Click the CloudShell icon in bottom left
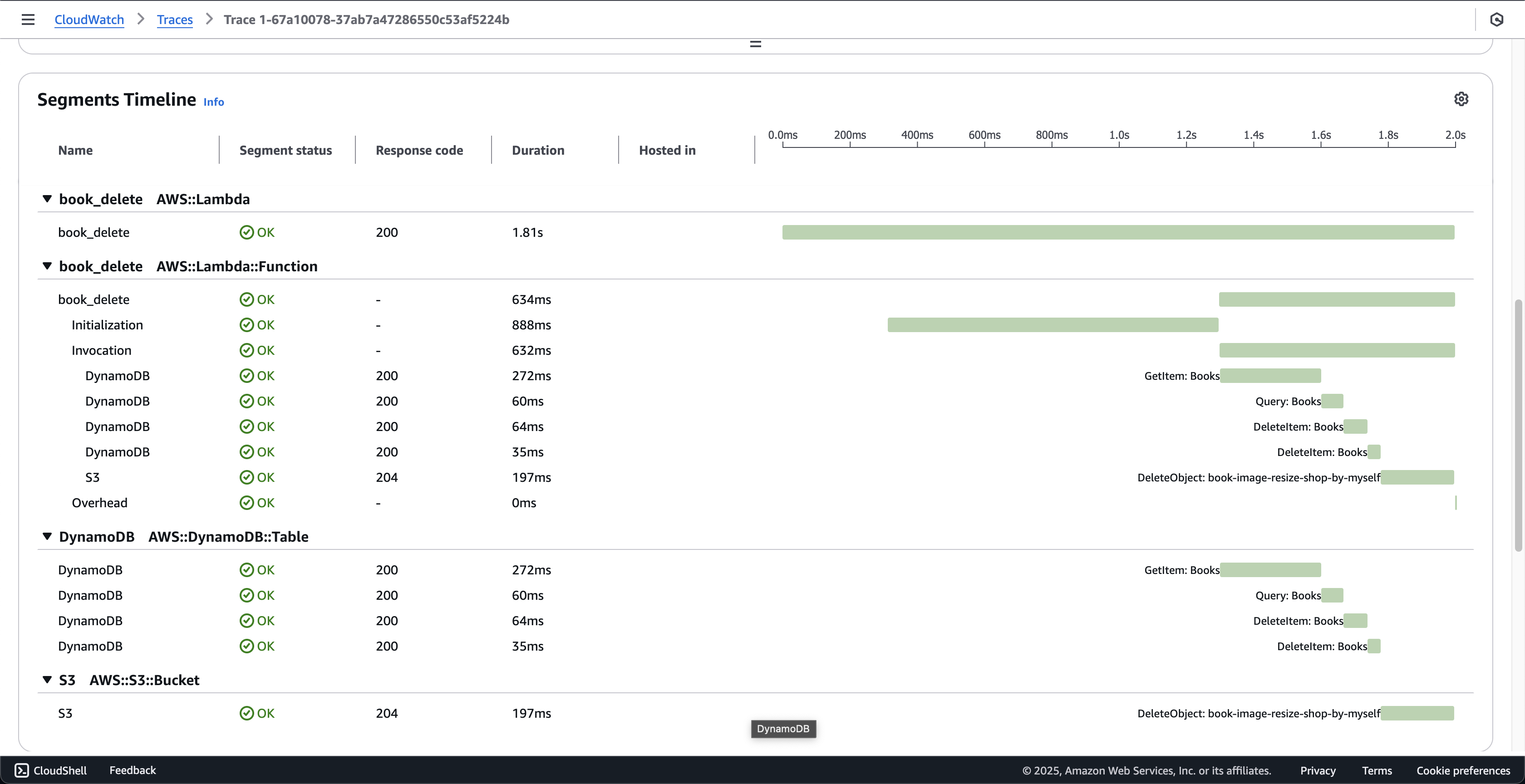 (x=21, y=770)
